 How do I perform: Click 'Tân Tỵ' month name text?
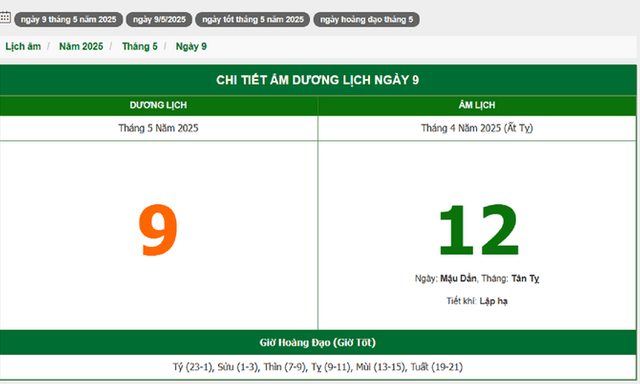coord(525,278)
